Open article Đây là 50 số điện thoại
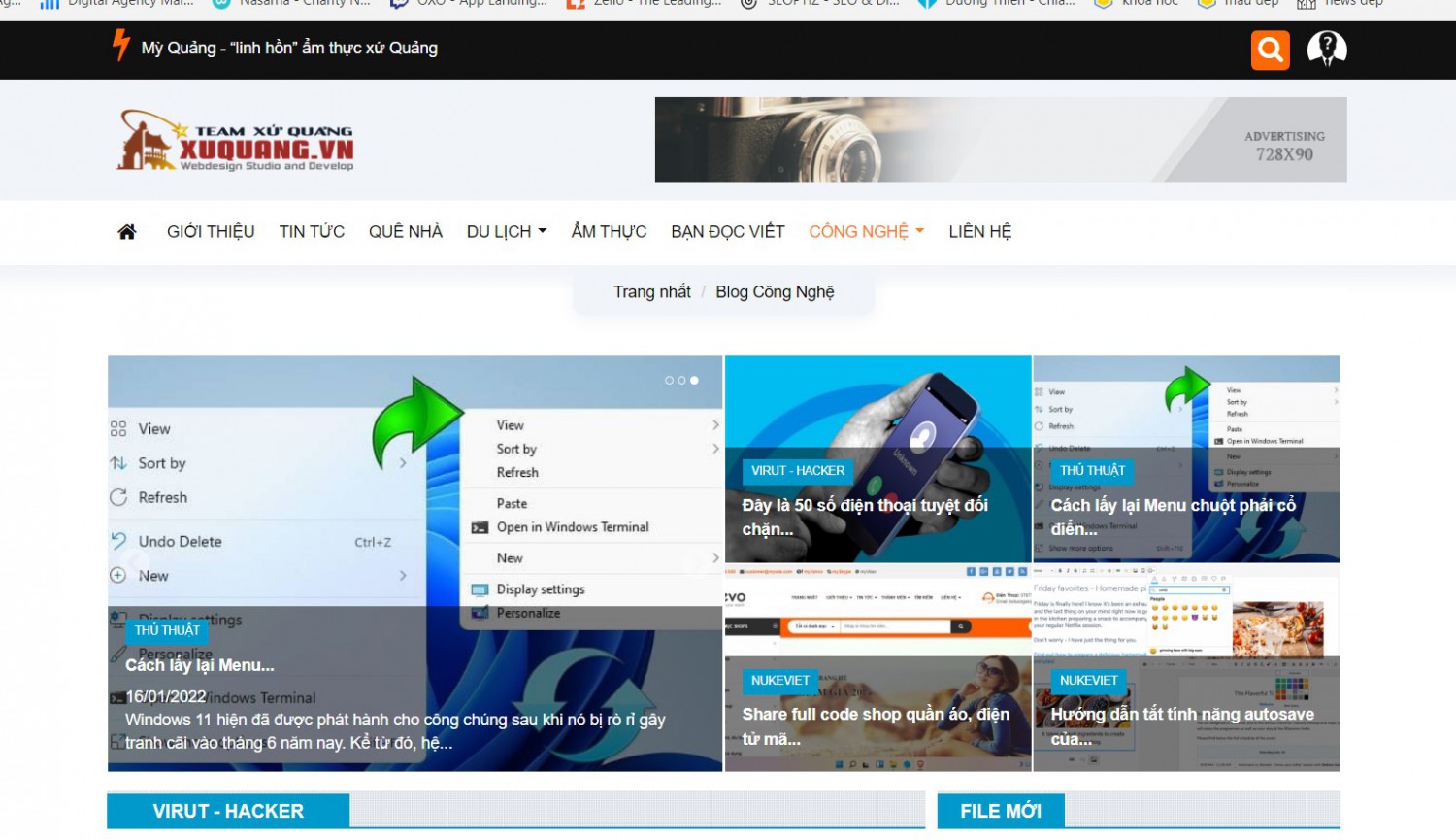Viewport: 1456px width, 840px height. 865,518
